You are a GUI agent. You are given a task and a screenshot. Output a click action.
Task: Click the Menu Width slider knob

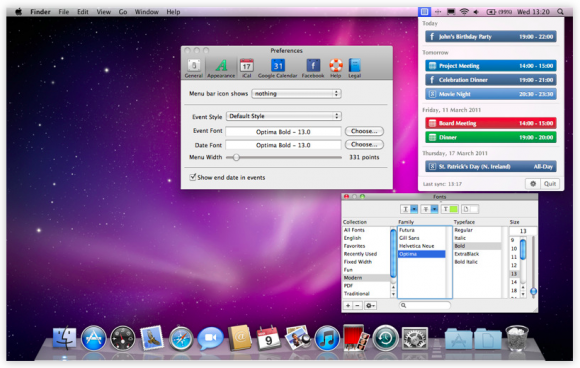click(236, 157)
